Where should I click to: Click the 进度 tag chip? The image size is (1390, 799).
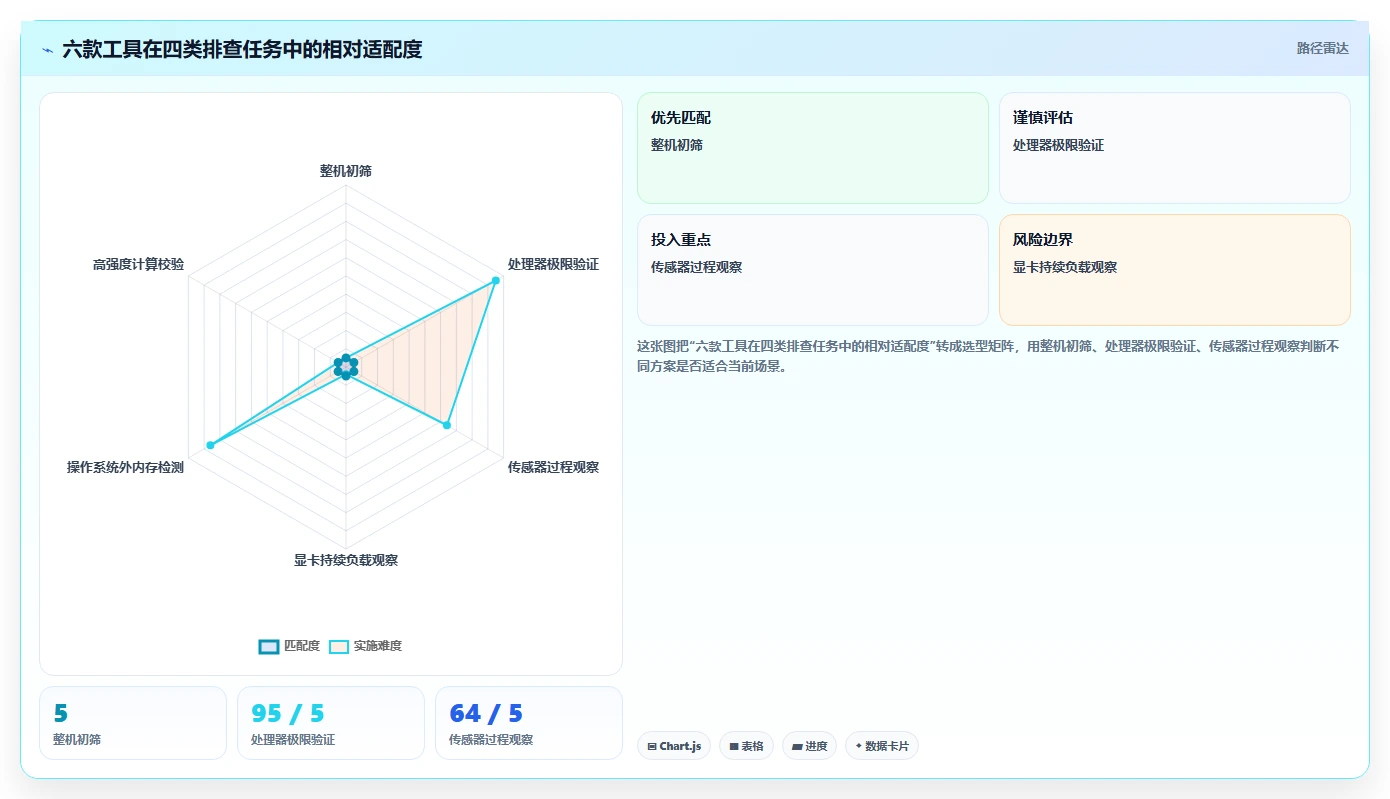click(x=809, y=746)
